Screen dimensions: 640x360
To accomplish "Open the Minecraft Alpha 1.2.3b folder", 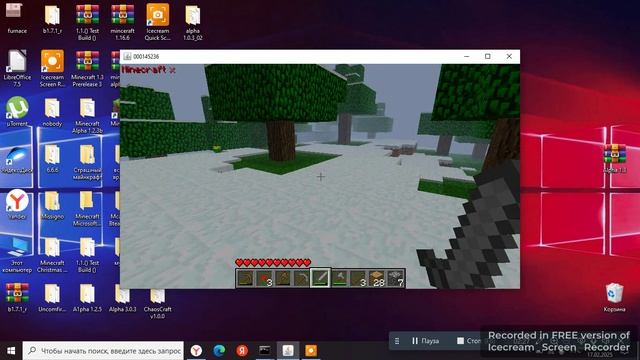I will coord(87,116).
